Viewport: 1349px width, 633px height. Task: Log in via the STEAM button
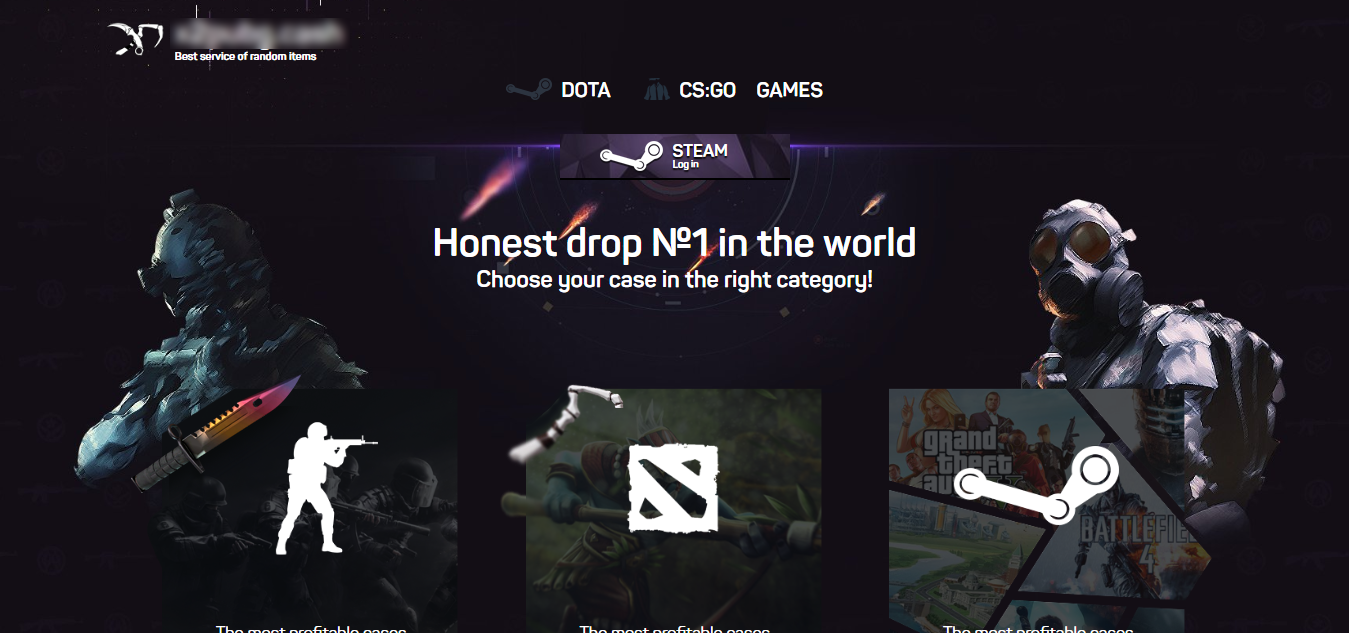point(675,156)
